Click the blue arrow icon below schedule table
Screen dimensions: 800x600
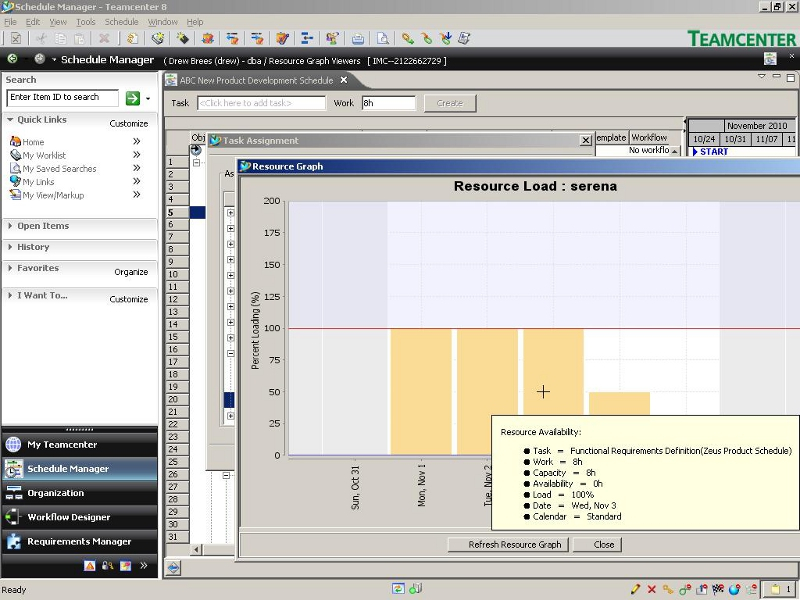click(x=173, y=567)
